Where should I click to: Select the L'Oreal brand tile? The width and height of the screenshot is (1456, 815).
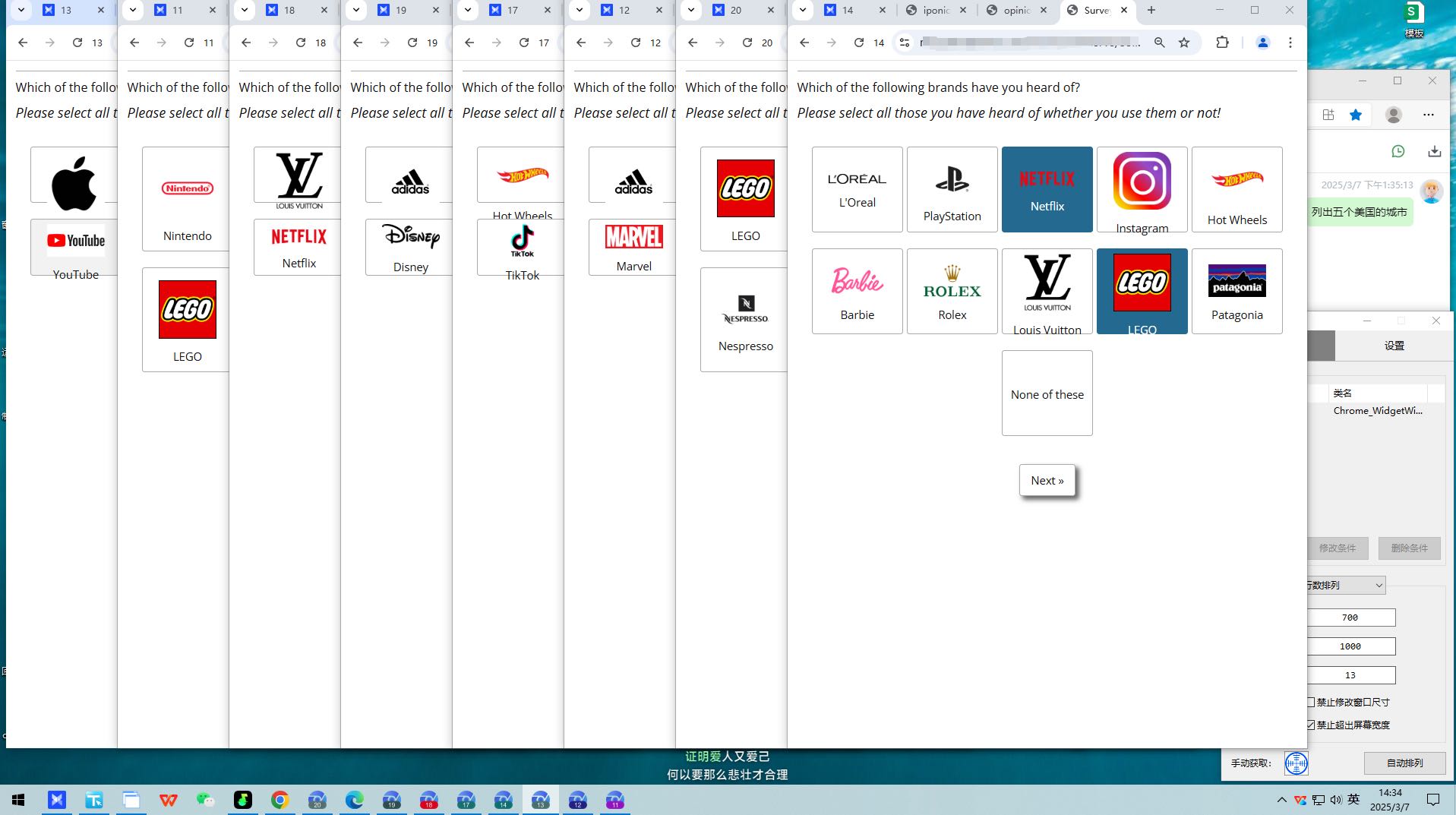(x=857, y=189)
